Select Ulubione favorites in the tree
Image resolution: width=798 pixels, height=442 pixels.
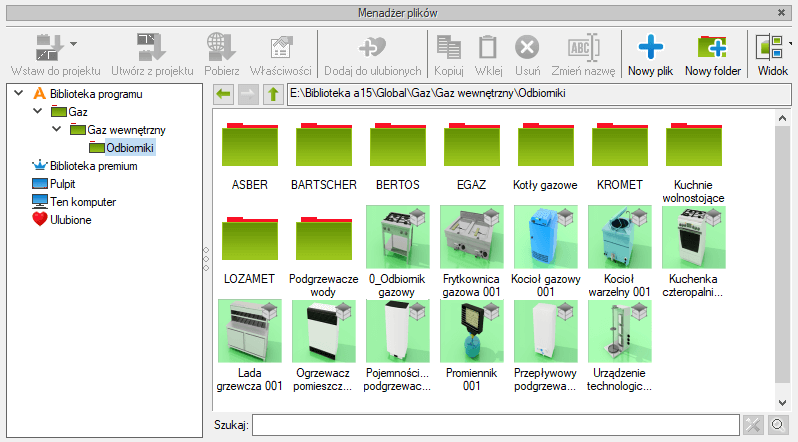pos(71,220)
